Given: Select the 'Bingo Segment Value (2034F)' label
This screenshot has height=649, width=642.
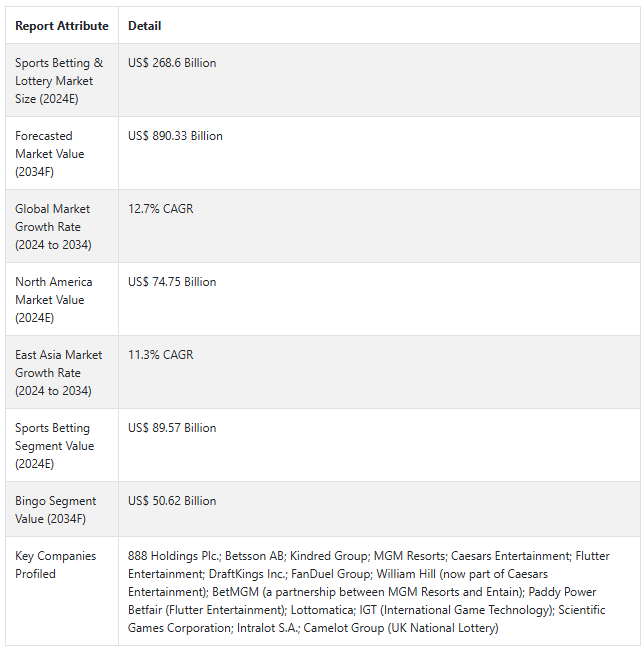Looking at the screenshot, I should click(55, 510).
